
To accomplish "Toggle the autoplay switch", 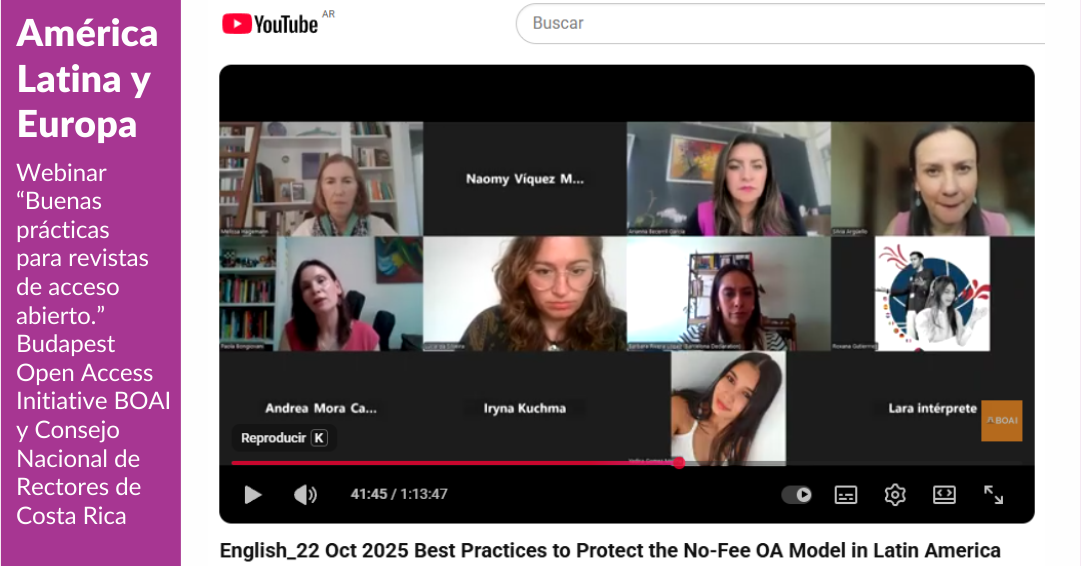I will (x=796, y=495).
